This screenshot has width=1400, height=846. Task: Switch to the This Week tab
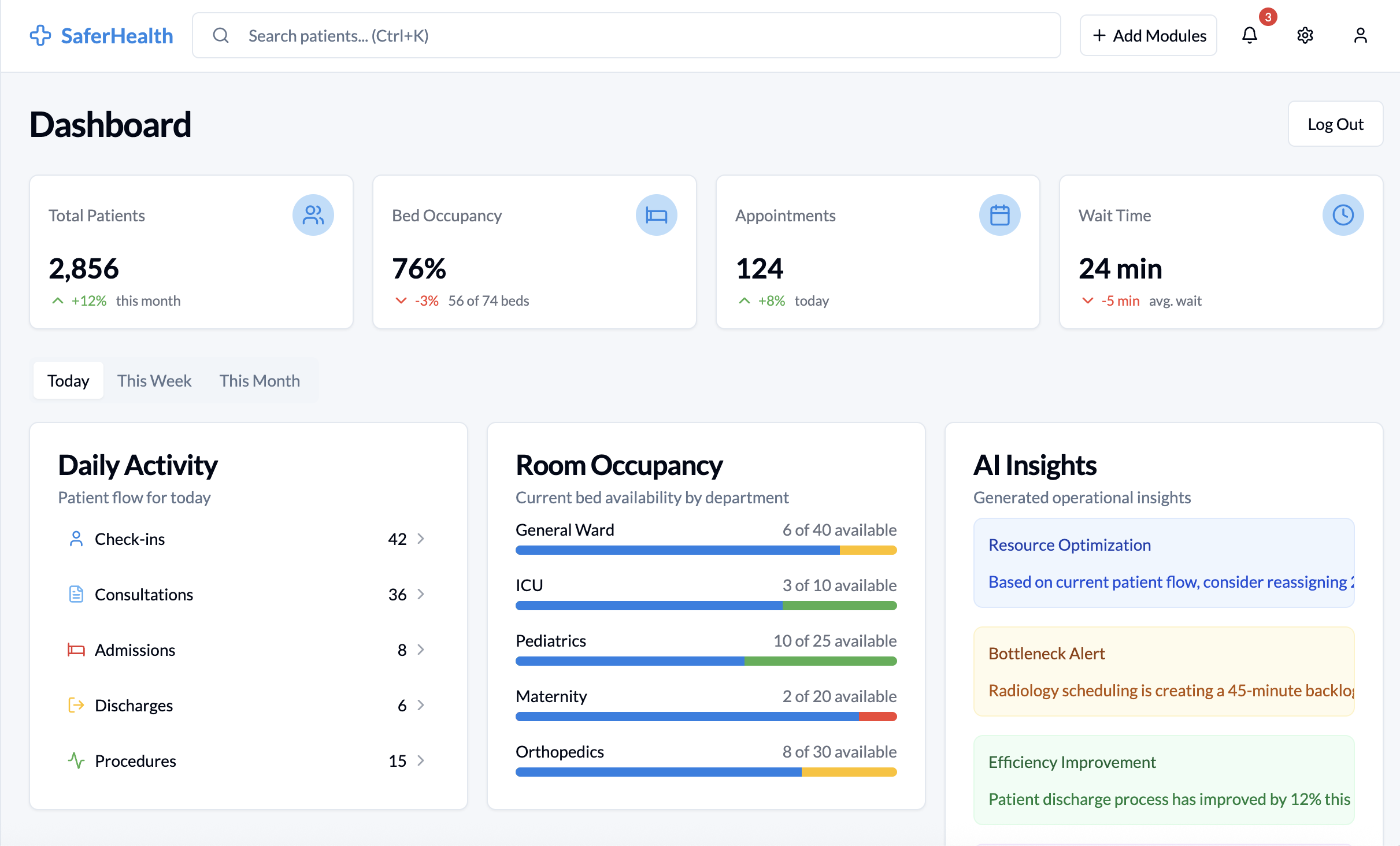tap(154, 380)
